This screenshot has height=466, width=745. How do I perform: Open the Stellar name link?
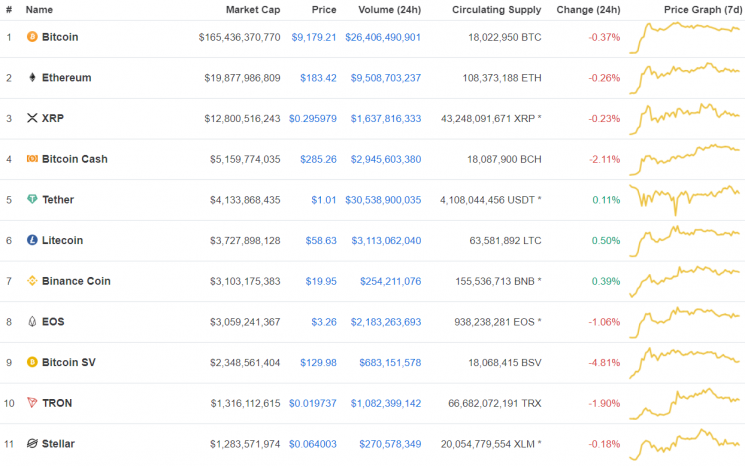click(x=58, y=443)
